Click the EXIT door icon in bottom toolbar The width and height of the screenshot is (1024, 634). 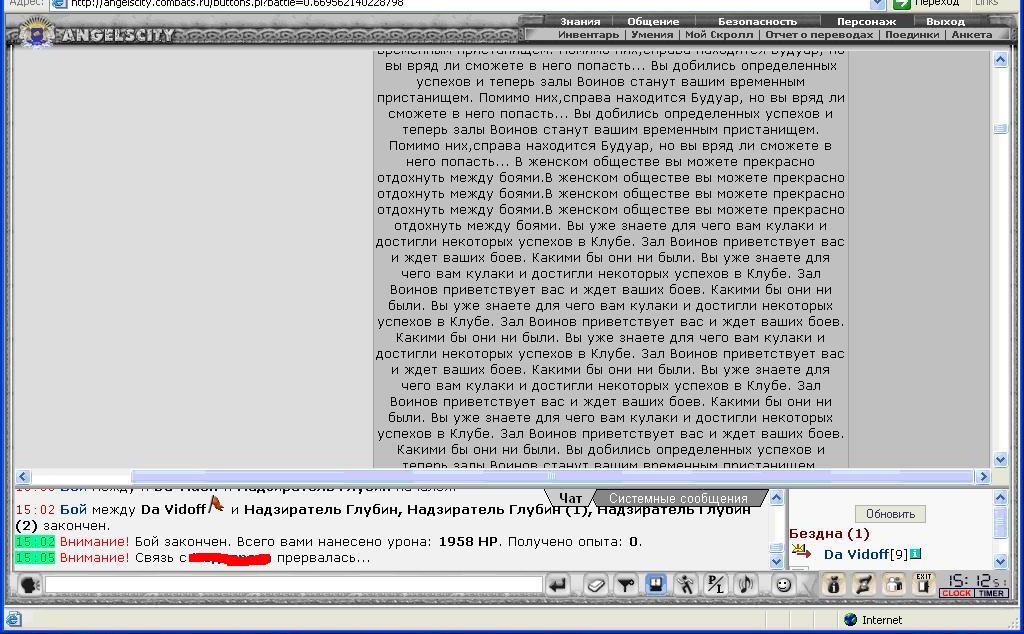(x=923, y=584)
